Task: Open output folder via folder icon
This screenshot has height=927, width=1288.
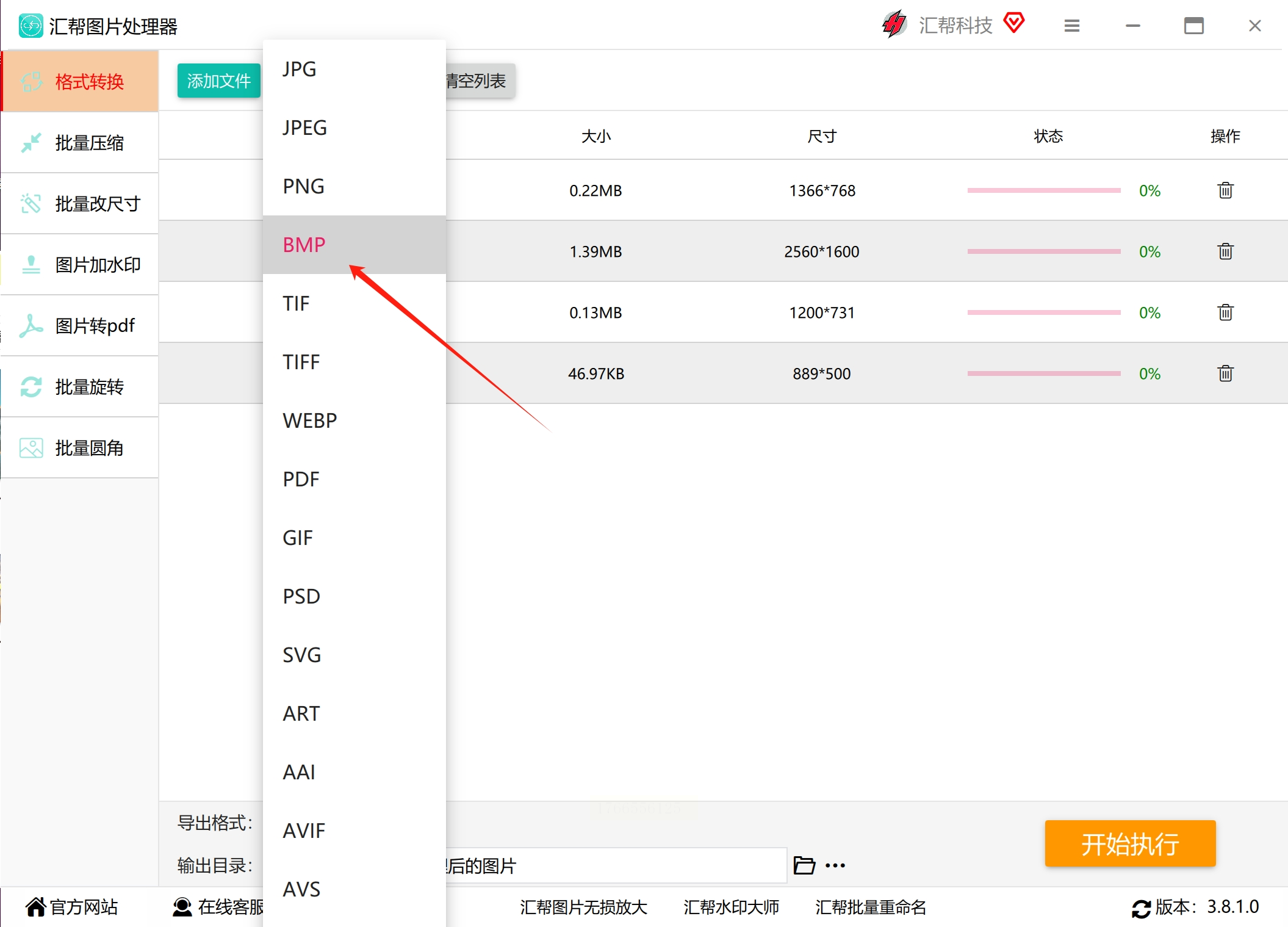Action: click(x=804, y=865)
